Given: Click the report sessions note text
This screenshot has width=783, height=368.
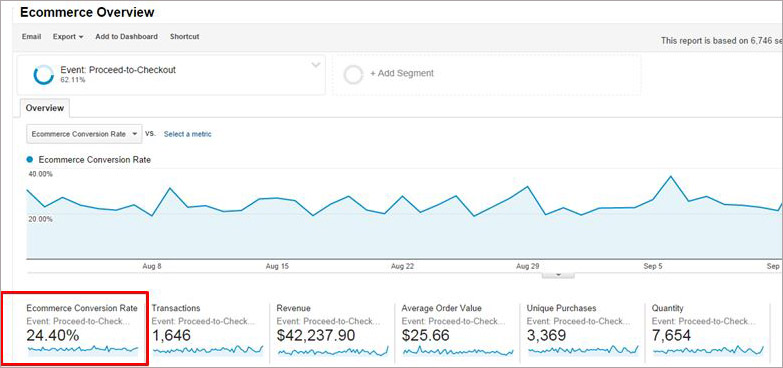Looking at the screenshot, I should [722, 41].
